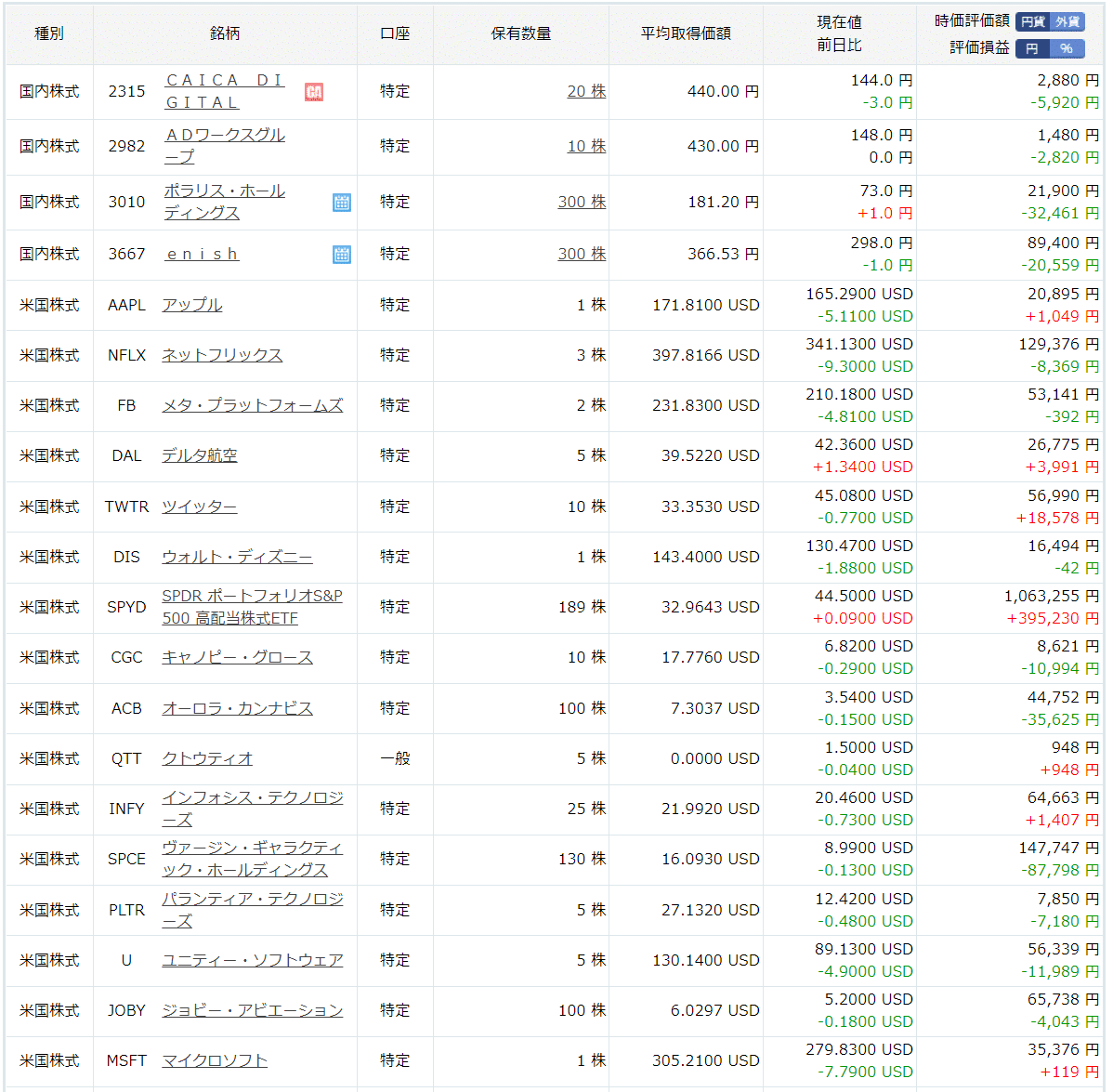Viewport: 1113px width, 1092px height.
Task: Switch valuation display to 外貨
Action: coord(1067,21)
